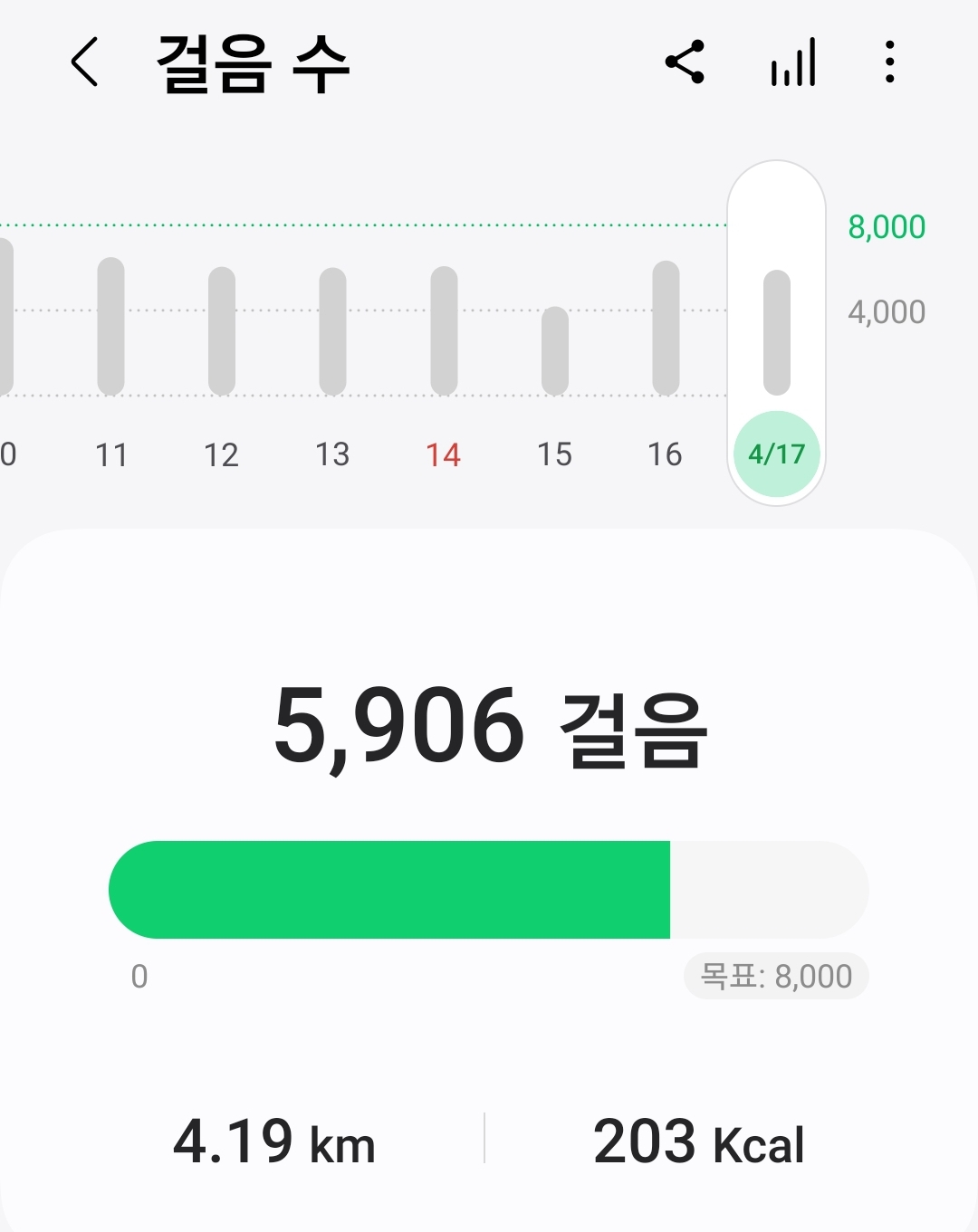Viewport: 978px width, 1232px height.
Task: Tap the share icon
Action: pos(685,62)
